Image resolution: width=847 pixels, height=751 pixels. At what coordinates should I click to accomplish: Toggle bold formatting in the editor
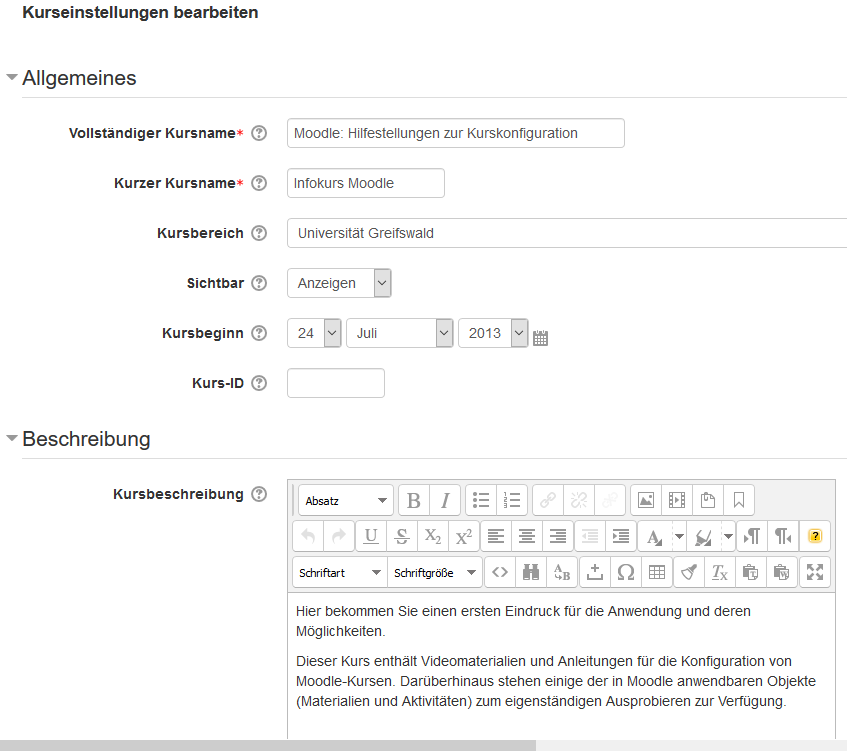click(x=413, y=500)
